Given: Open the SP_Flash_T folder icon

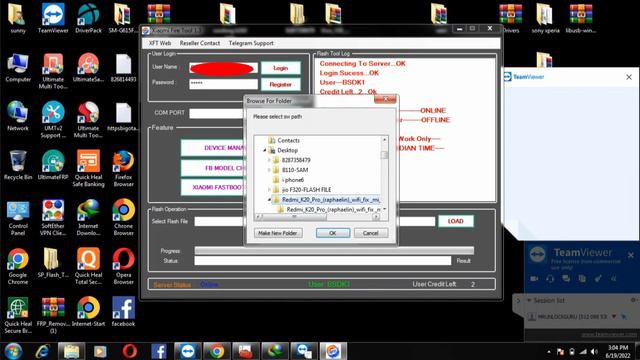Looking at the screenshot, I should [x=53, y=263].
